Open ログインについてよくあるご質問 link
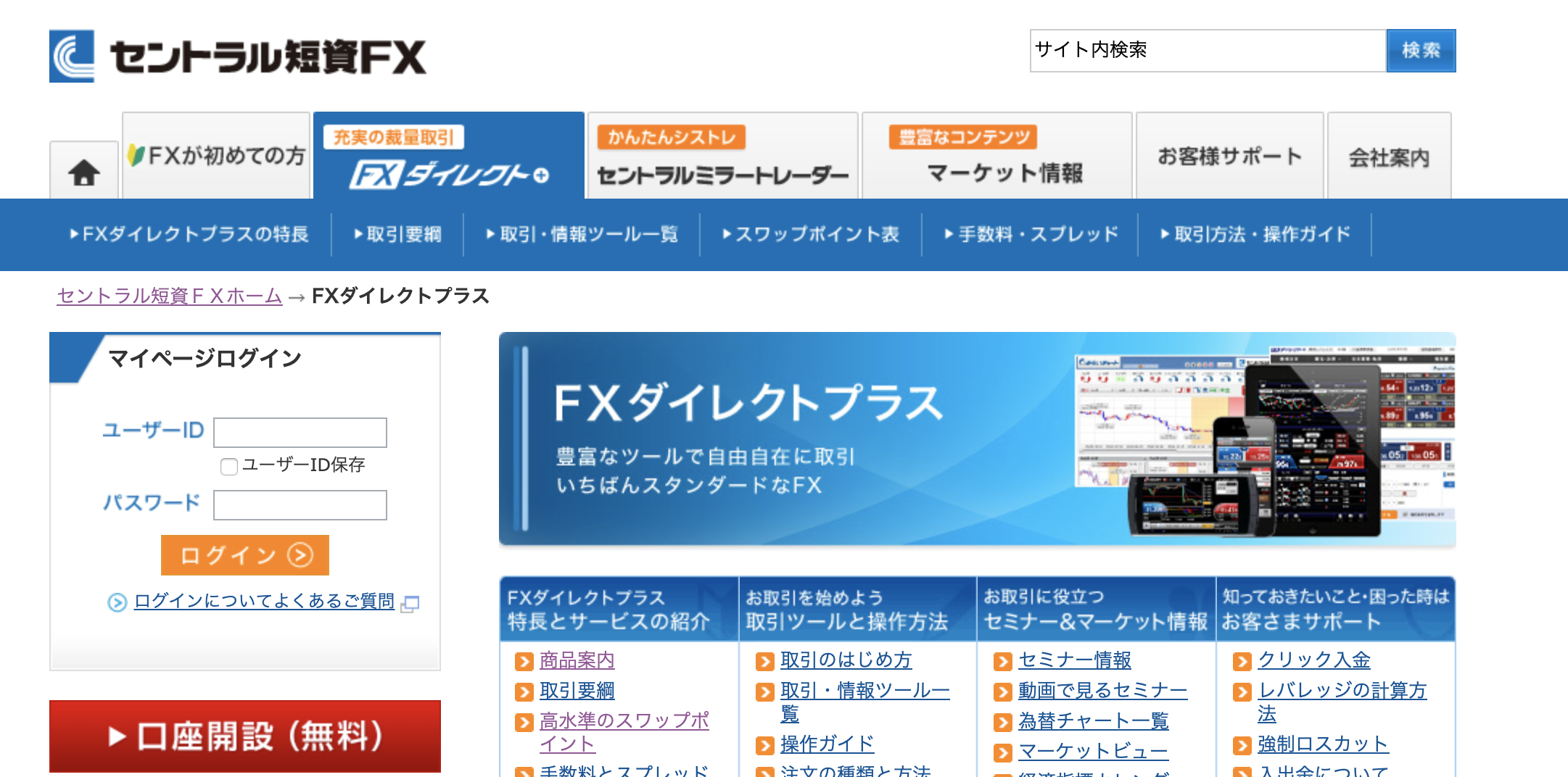The image size is (1568, 777). click(x=264, y=601)
